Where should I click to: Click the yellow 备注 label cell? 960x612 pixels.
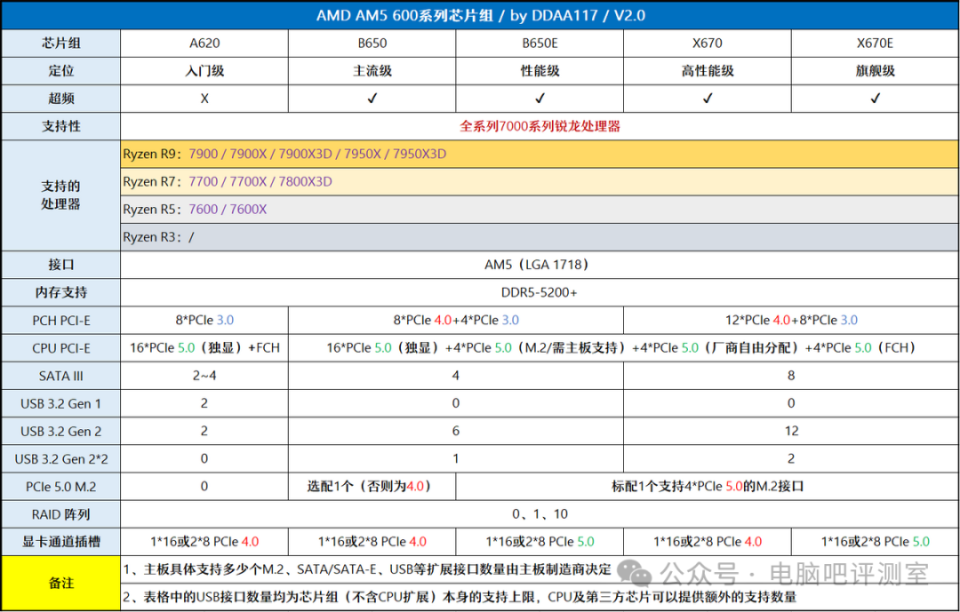61,583
